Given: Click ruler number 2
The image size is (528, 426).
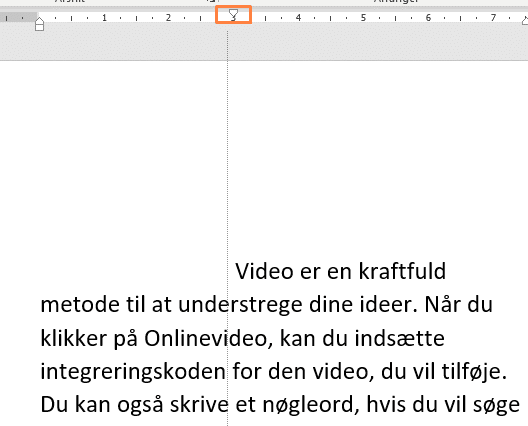Looking at the screenshot, I should tap(168, 18).
